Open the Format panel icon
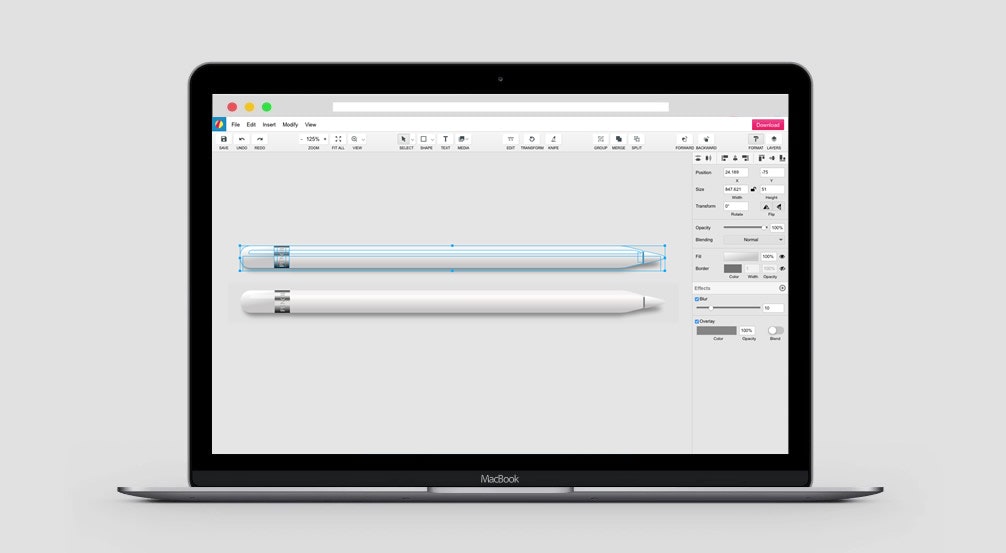The image size is (1006, 553). (x=756, y=139)
